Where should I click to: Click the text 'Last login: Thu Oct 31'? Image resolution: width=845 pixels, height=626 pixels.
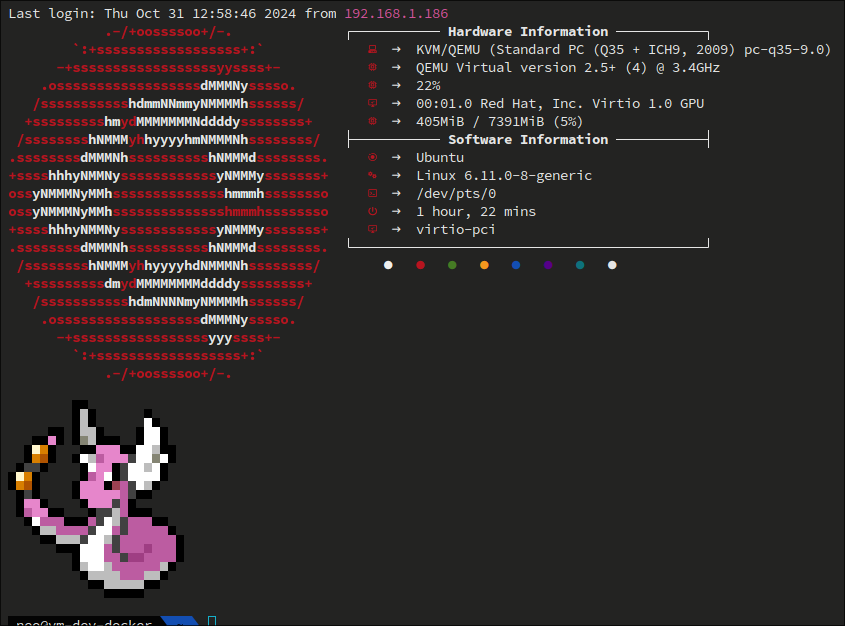(x=96, y=13)
